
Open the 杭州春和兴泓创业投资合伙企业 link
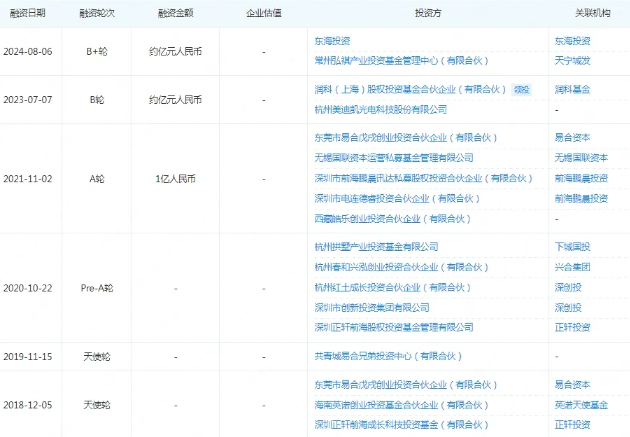click(401, 267)
